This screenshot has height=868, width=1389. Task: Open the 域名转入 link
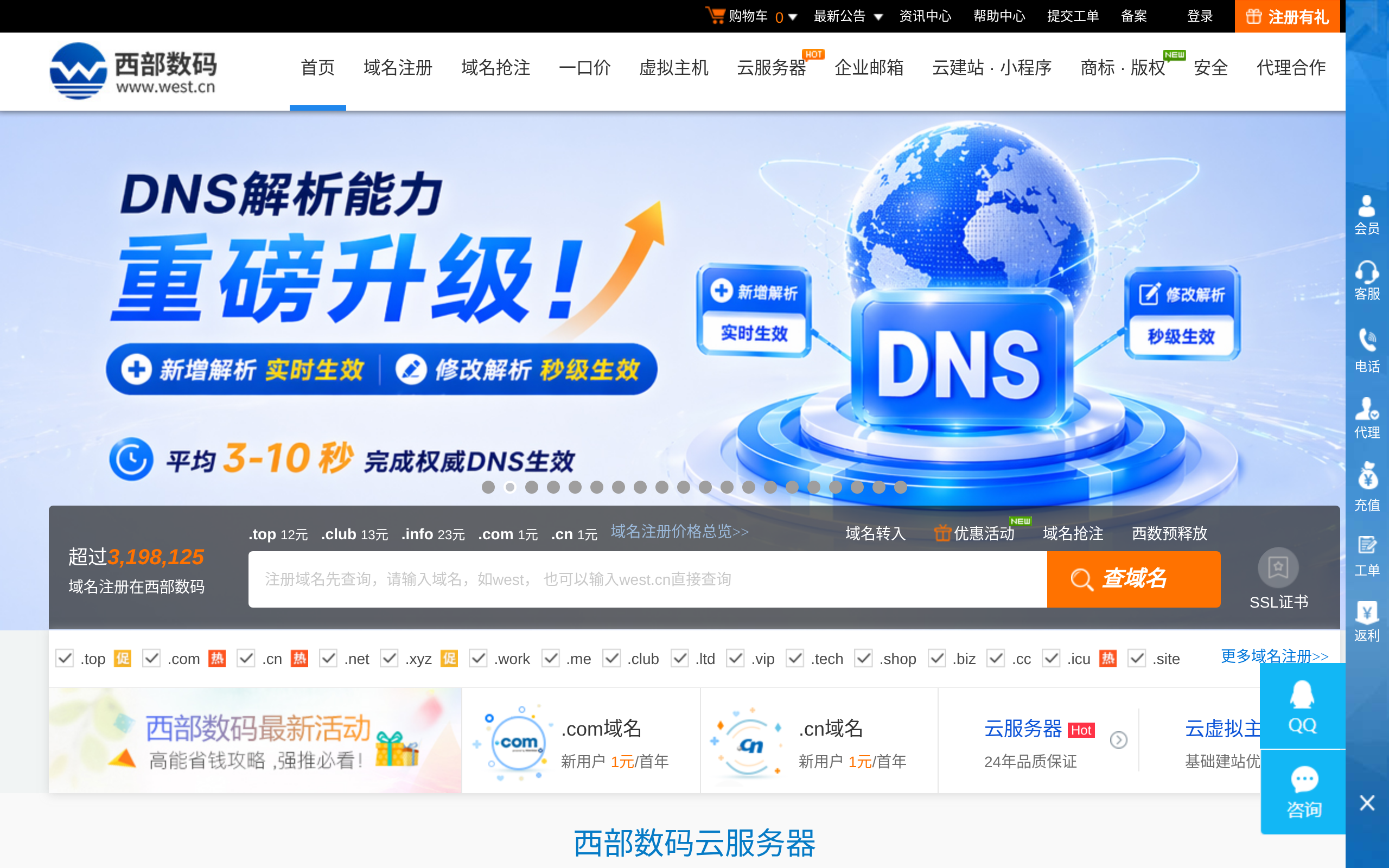pos(875,533)
